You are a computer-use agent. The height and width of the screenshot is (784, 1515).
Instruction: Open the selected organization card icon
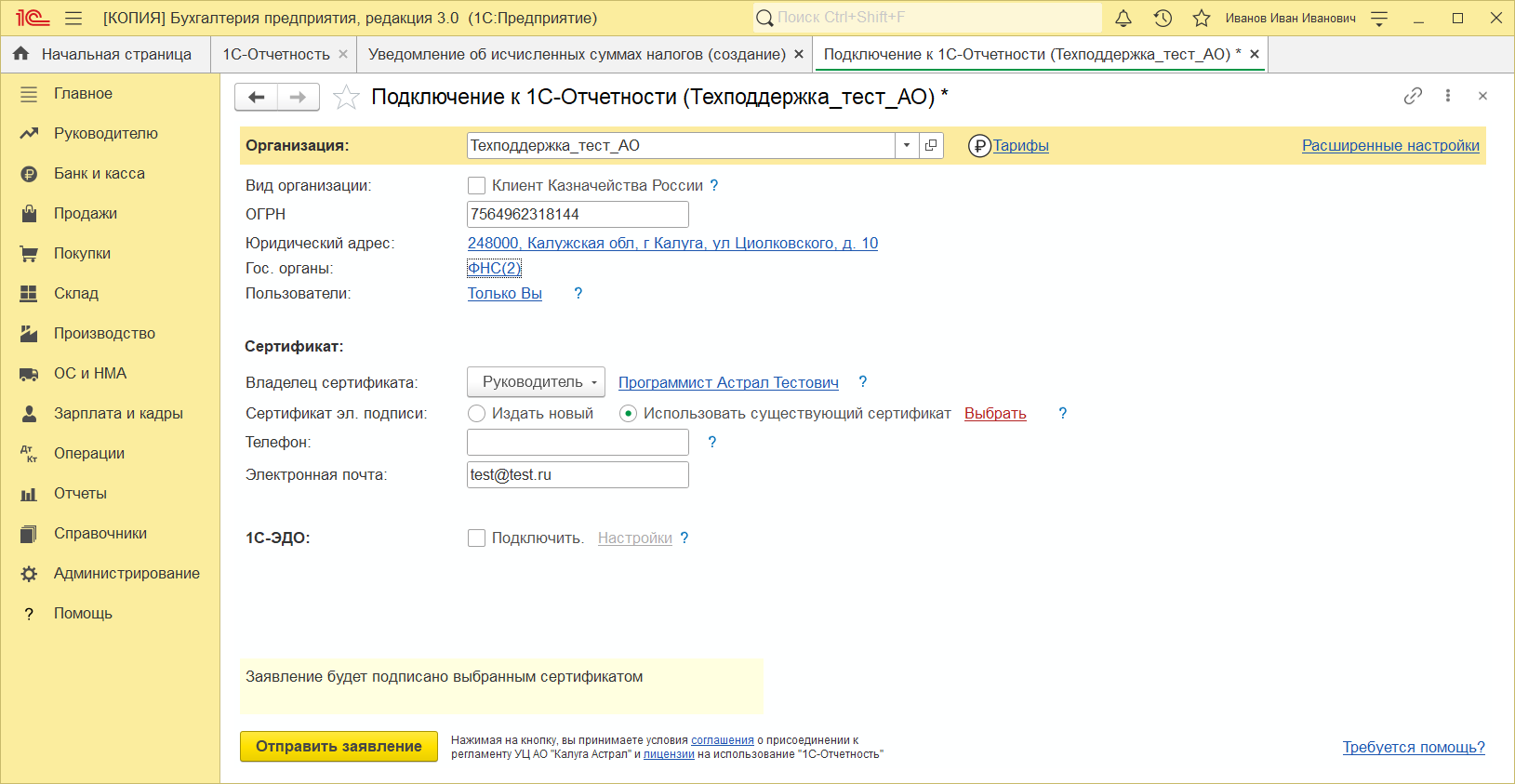pos(931,145)
